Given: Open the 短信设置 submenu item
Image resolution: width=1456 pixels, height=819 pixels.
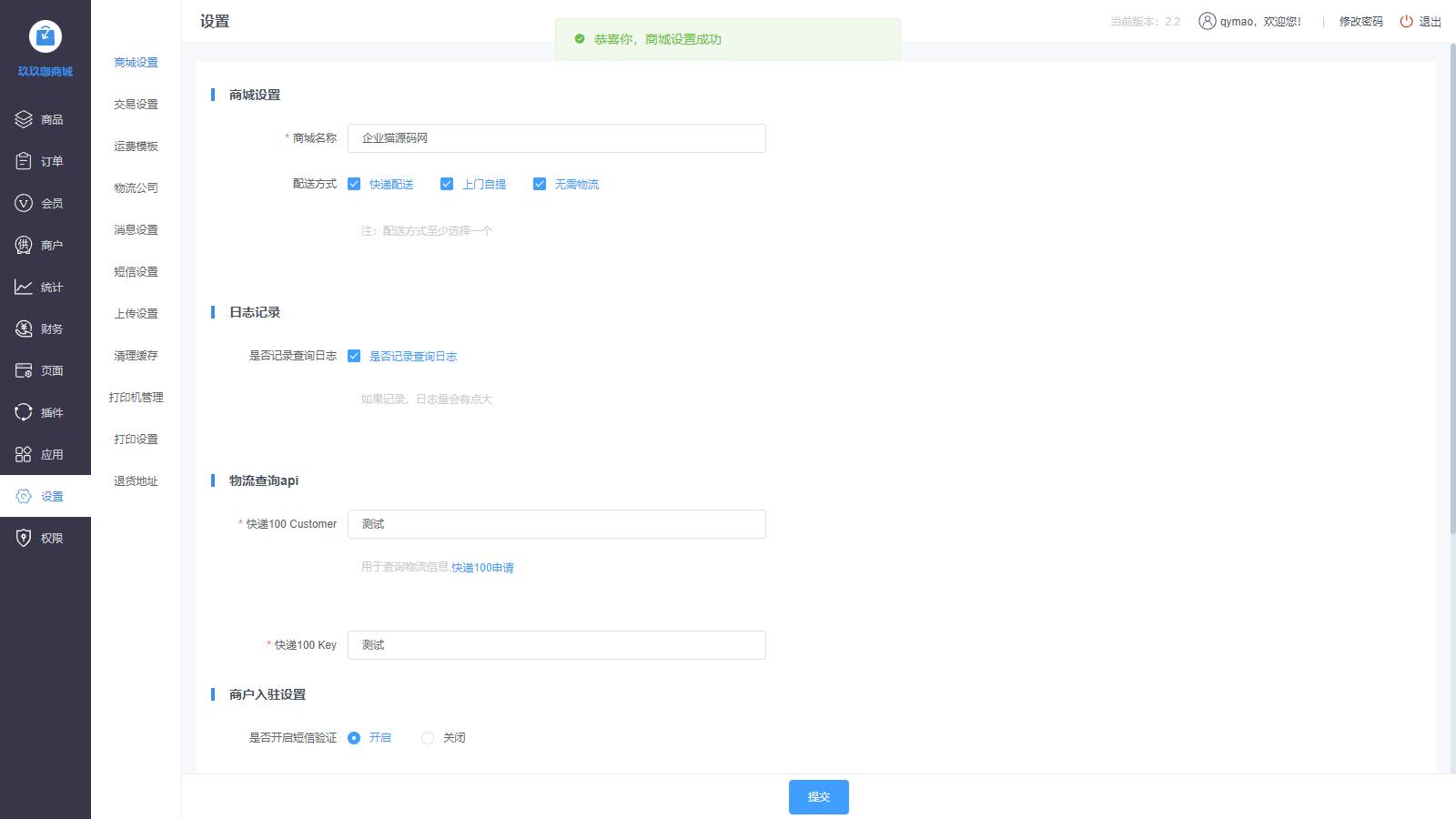Looking at the screenshot, I should (x=136, y=272).
